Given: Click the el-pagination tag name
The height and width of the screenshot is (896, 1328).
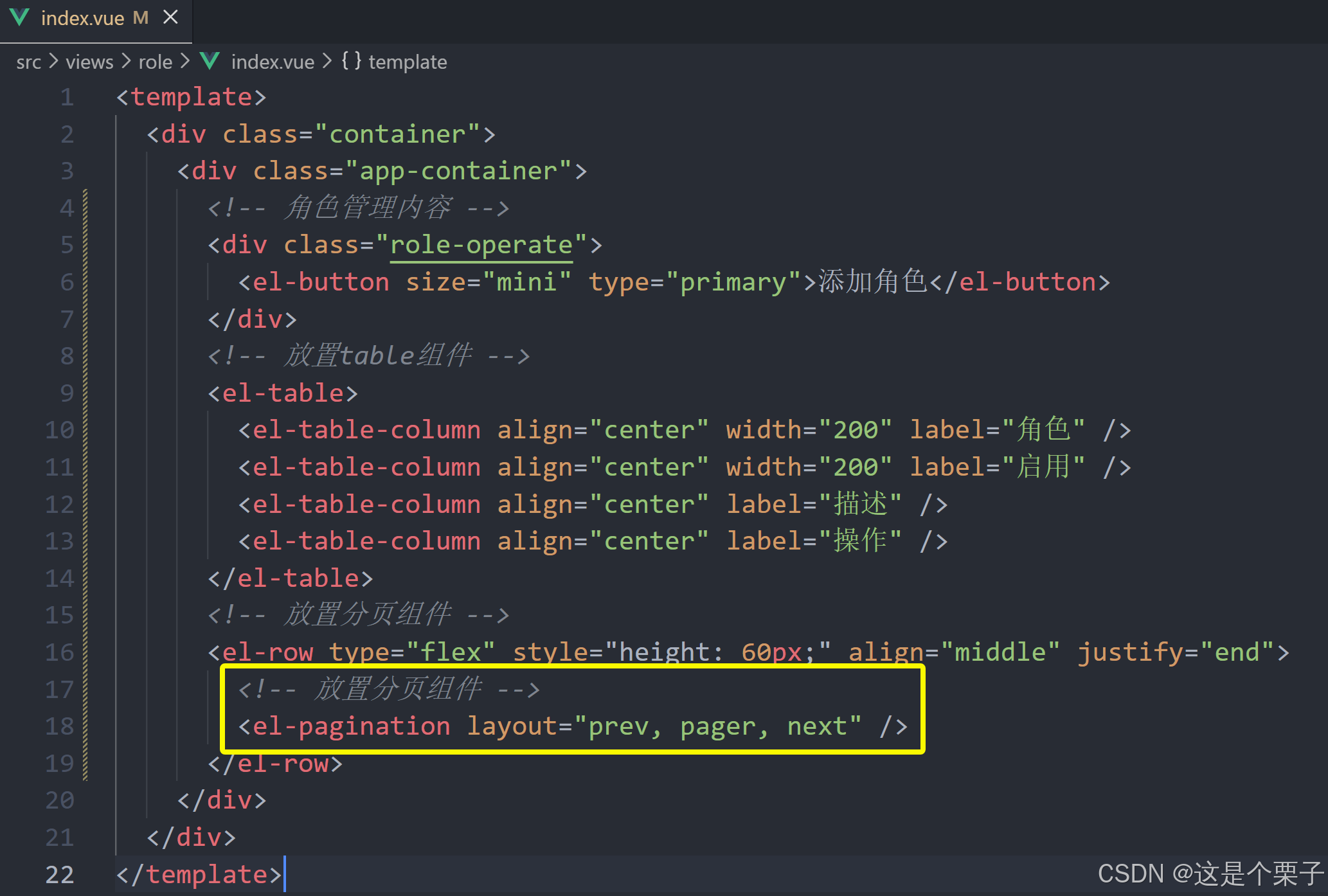Looking at the screenshot, I should coord(352,727).
